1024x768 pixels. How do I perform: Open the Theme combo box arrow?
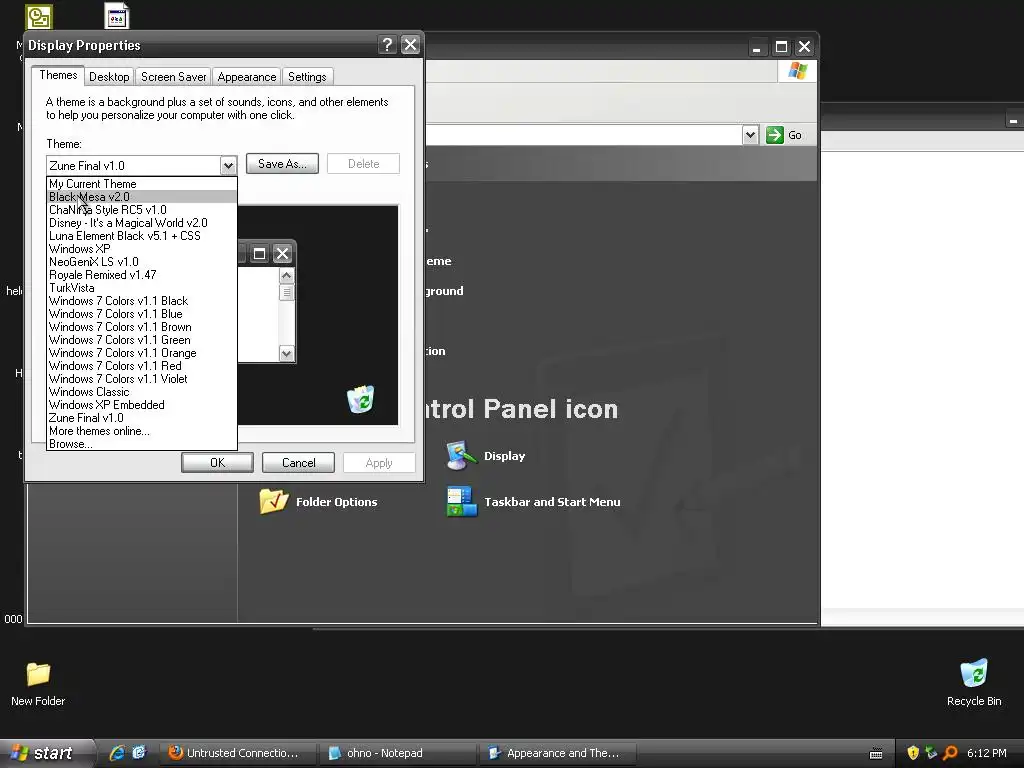pyautogui.click(x=228, y=165)
